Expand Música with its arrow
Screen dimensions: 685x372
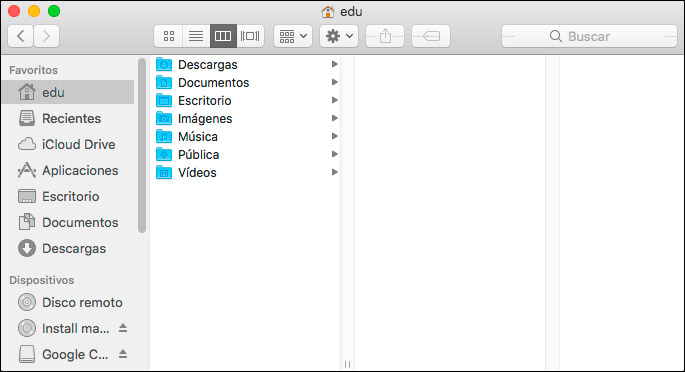coord(335,136)
